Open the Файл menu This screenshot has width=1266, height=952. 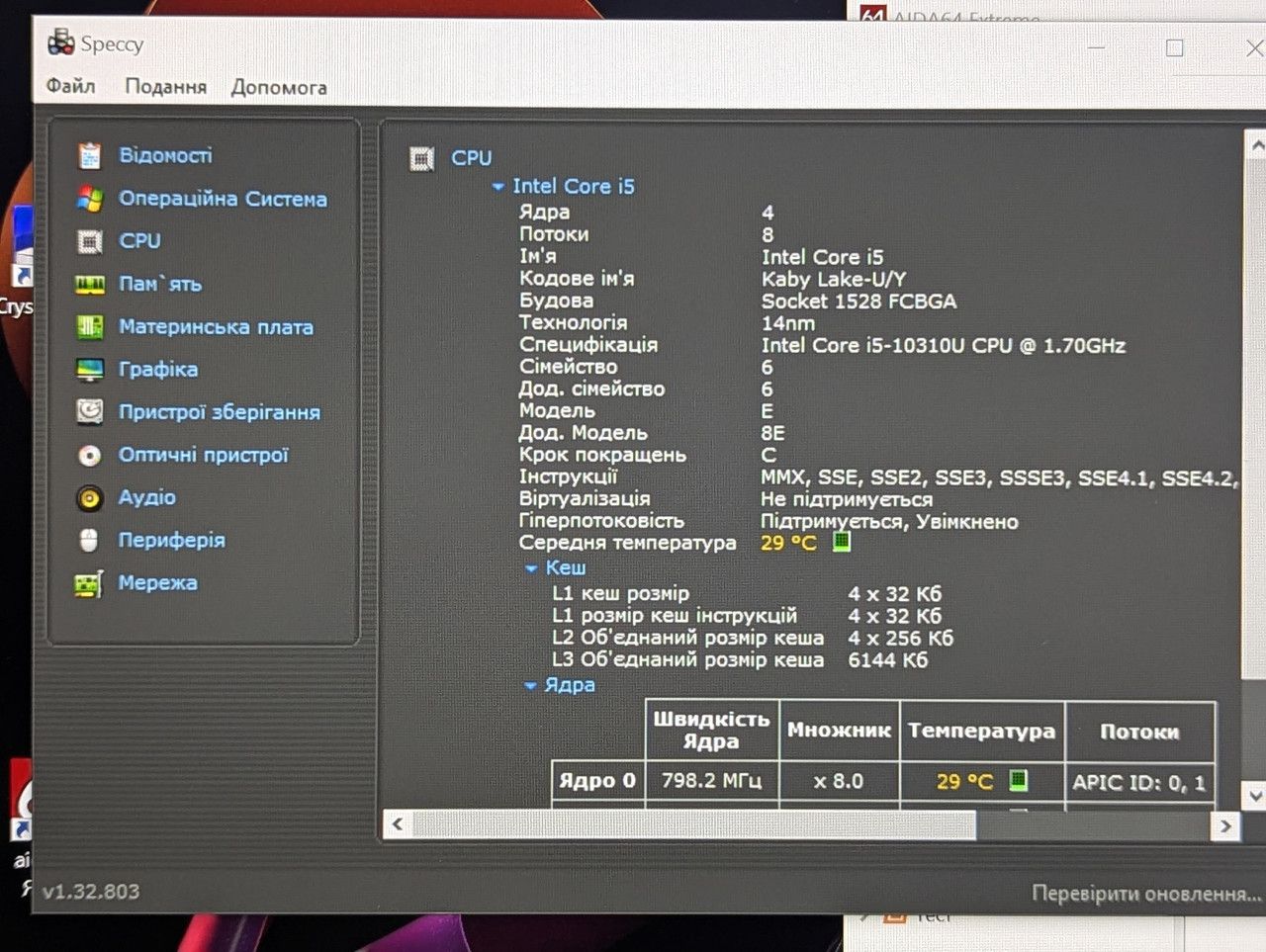tap(70, 86)
